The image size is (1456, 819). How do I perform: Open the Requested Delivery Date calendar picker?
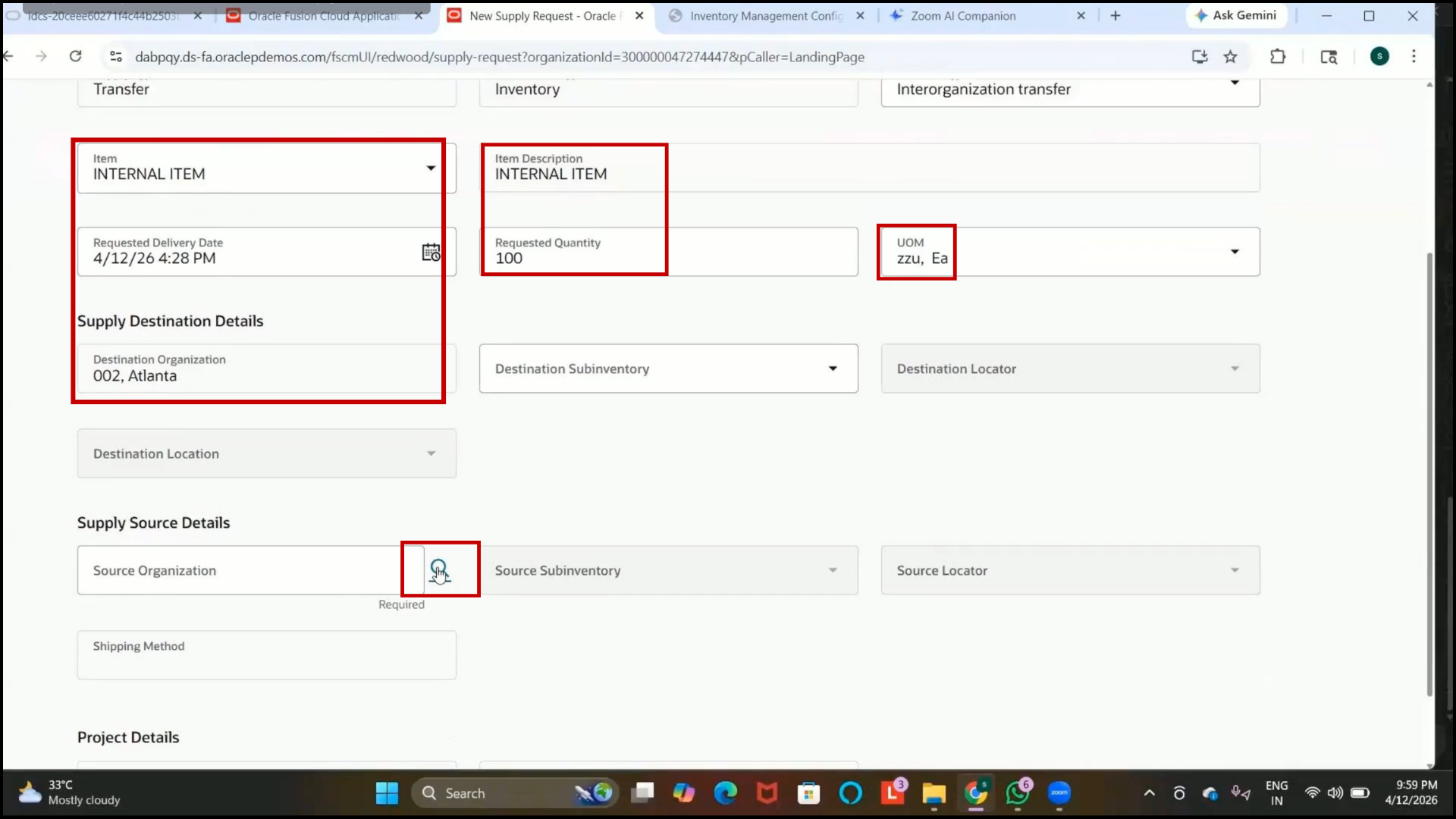click(431, 253)
